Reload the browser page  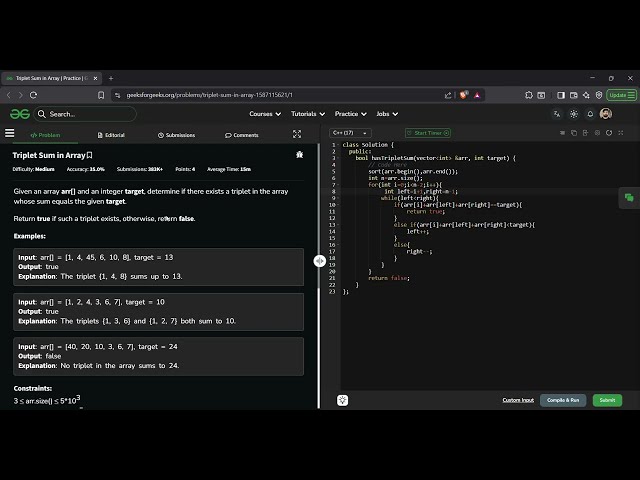coord(33,95)
